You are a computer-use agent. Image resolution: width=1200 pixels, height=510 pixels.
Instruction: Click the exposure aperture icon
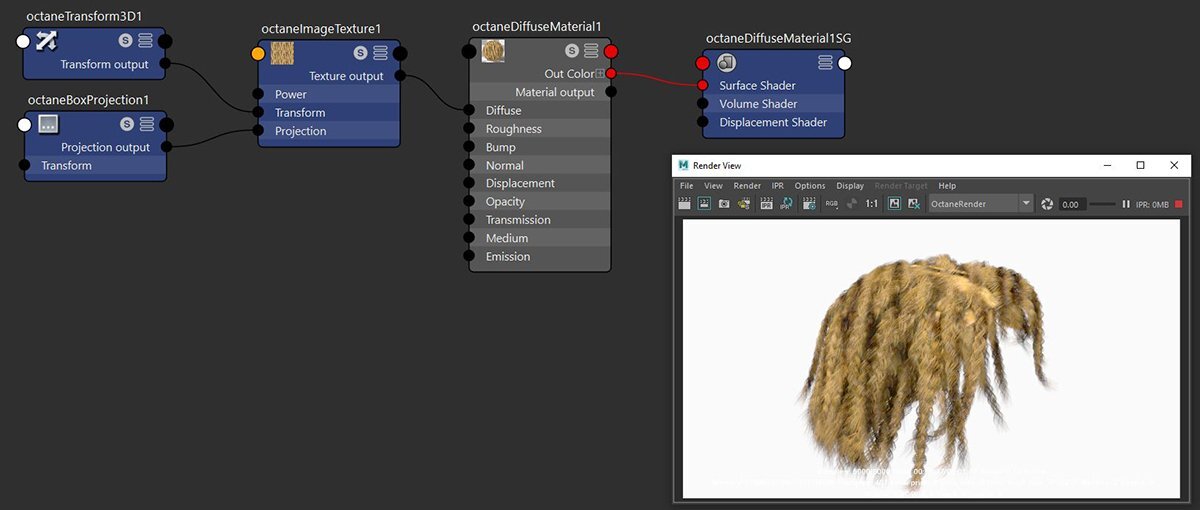point(1047,204)
